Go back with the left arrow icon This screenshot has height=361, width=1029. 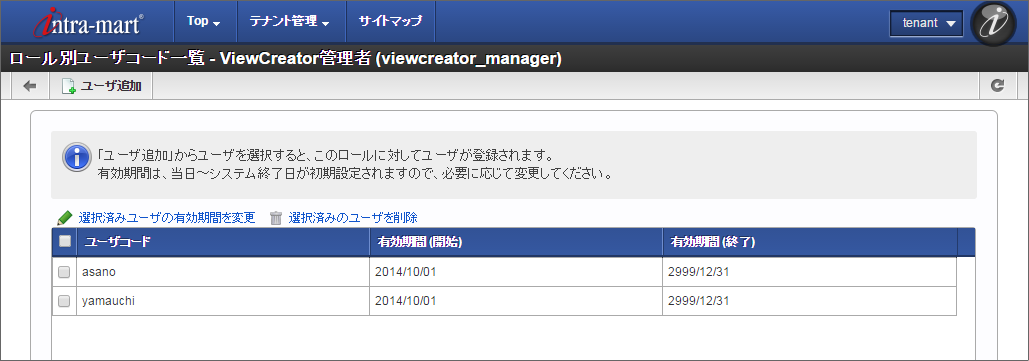click(x=30, y=86)
